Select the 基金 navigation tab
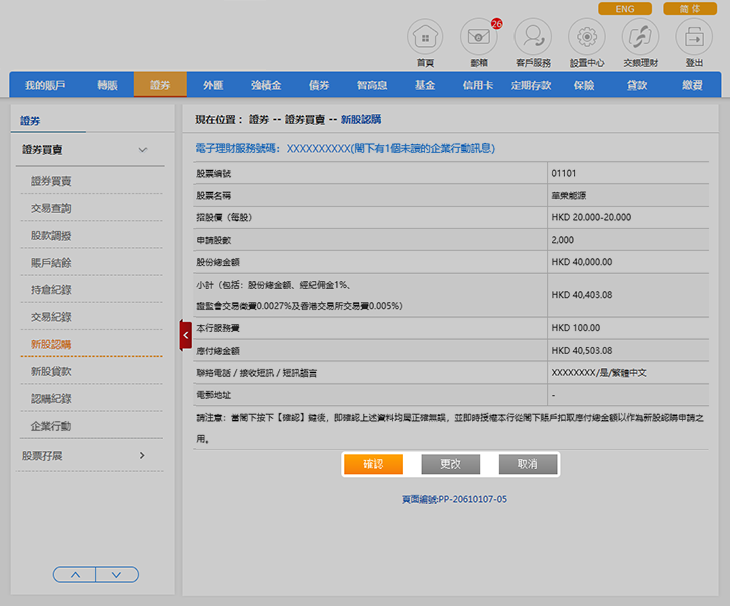The width and height of the screenshot is (730, 606). [425, 86]
